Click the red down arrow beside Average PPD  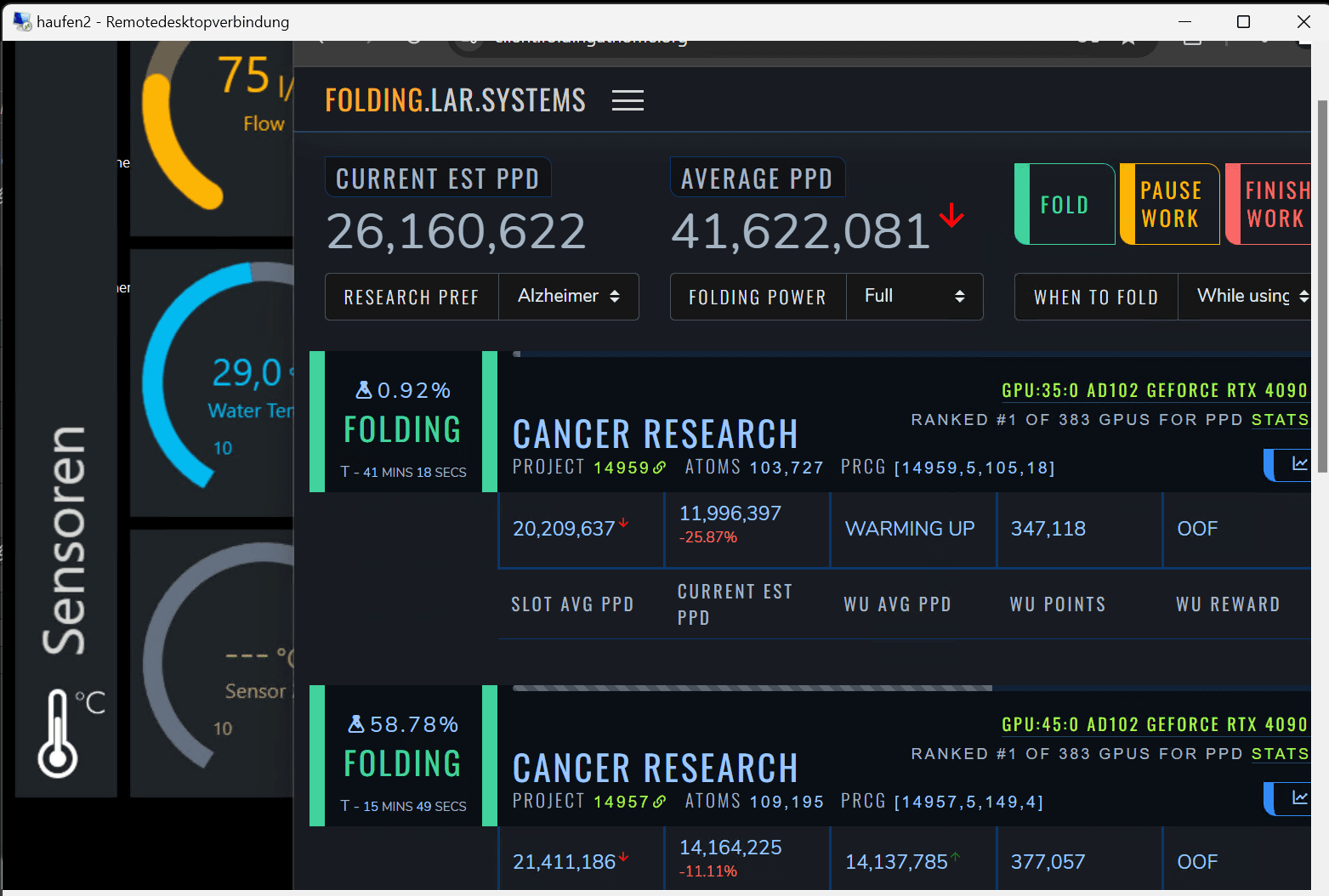pyautogui.click(x=951, y=215)
